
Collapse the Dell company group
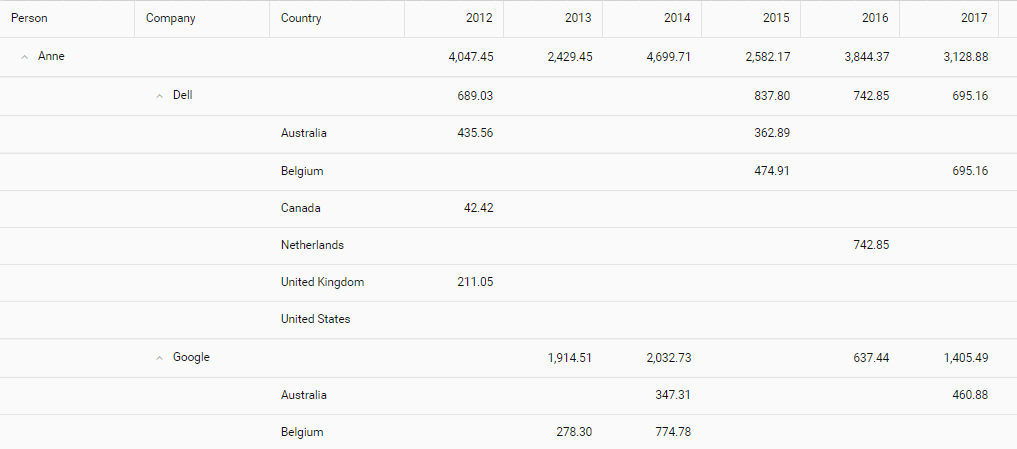coord(160,96)
